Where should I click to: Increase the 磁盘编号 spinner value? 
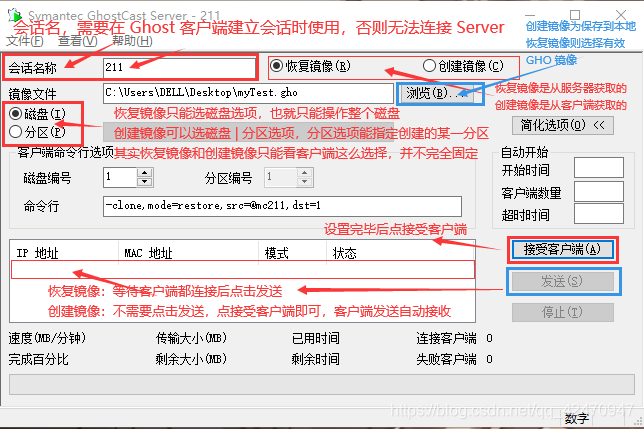coord(145,172)
